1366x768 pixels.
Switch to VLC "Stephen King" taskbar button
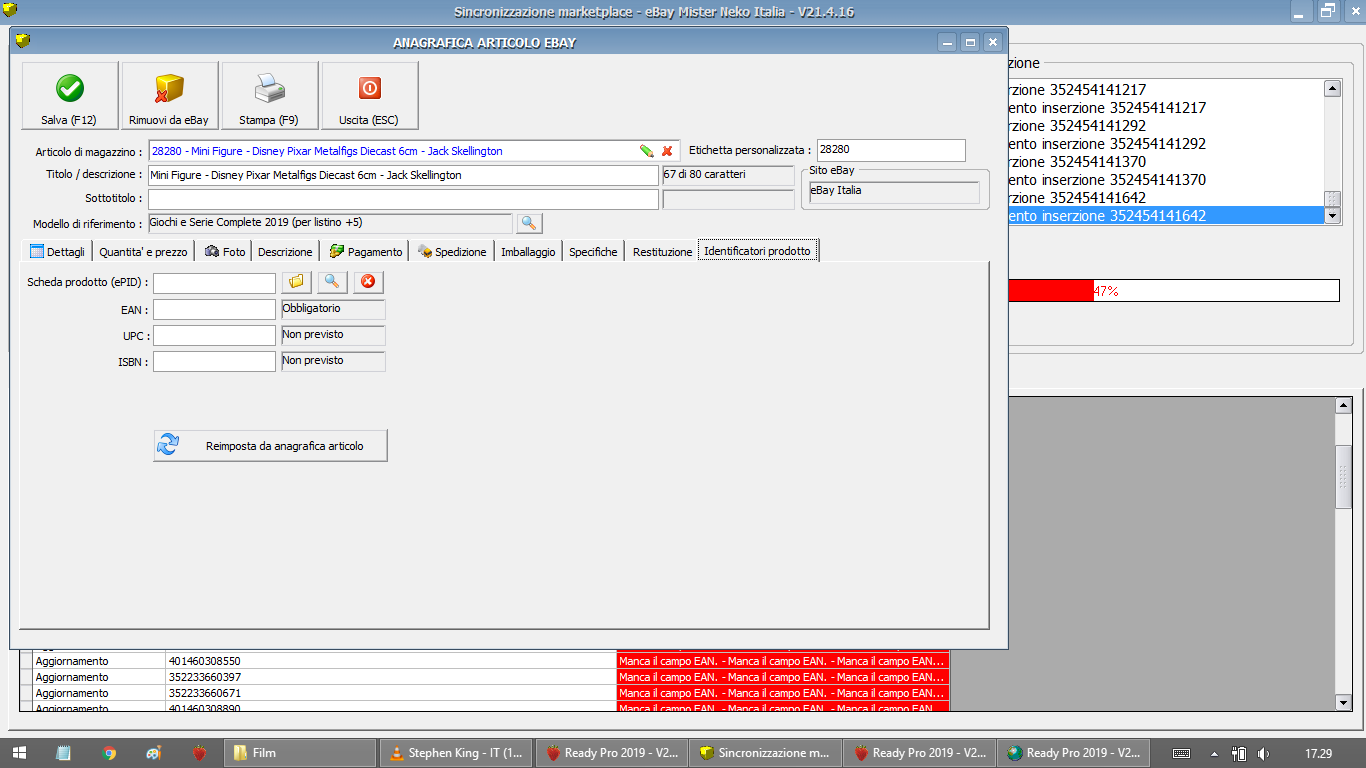tap(456, 753)
